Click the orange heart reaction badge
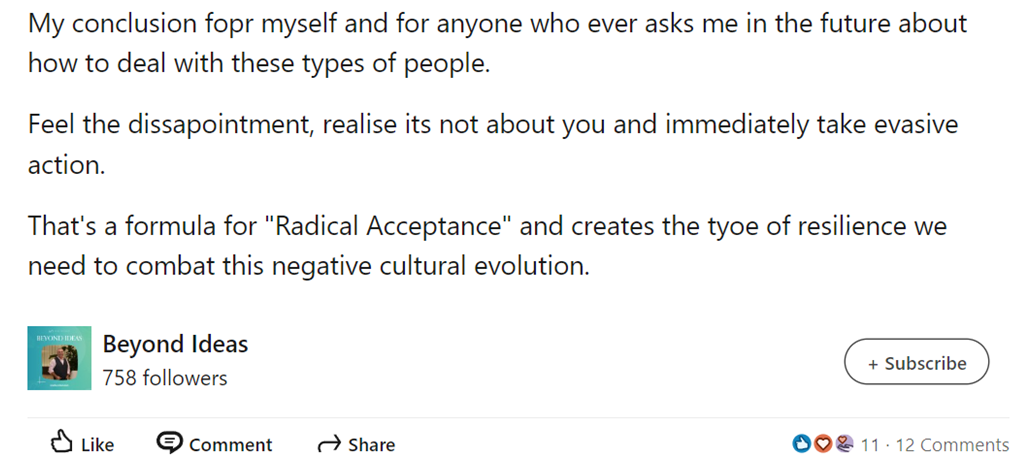 tap(822, 444)
